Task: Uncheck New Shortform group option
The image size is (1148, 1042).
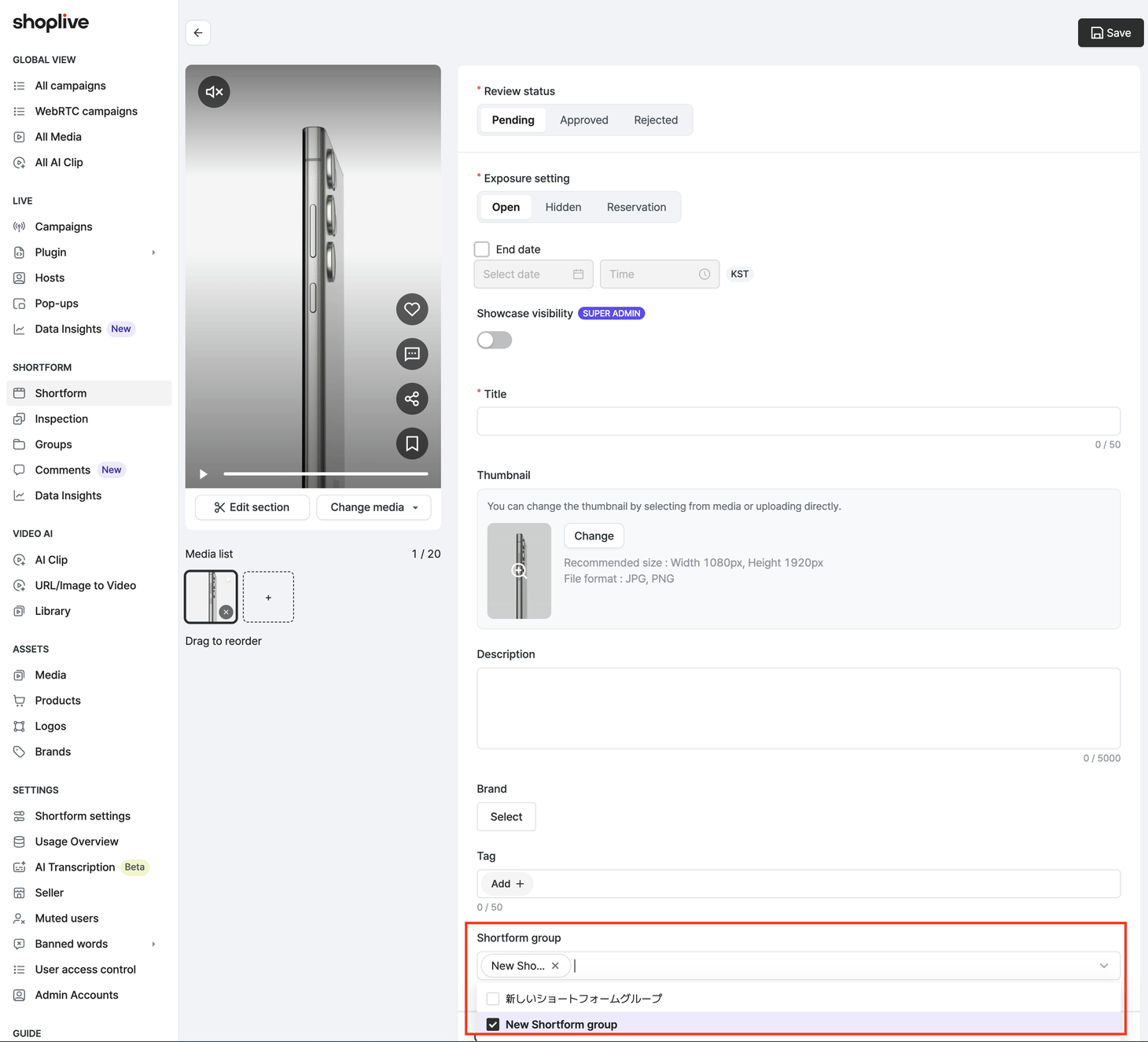Action: 493,1025
